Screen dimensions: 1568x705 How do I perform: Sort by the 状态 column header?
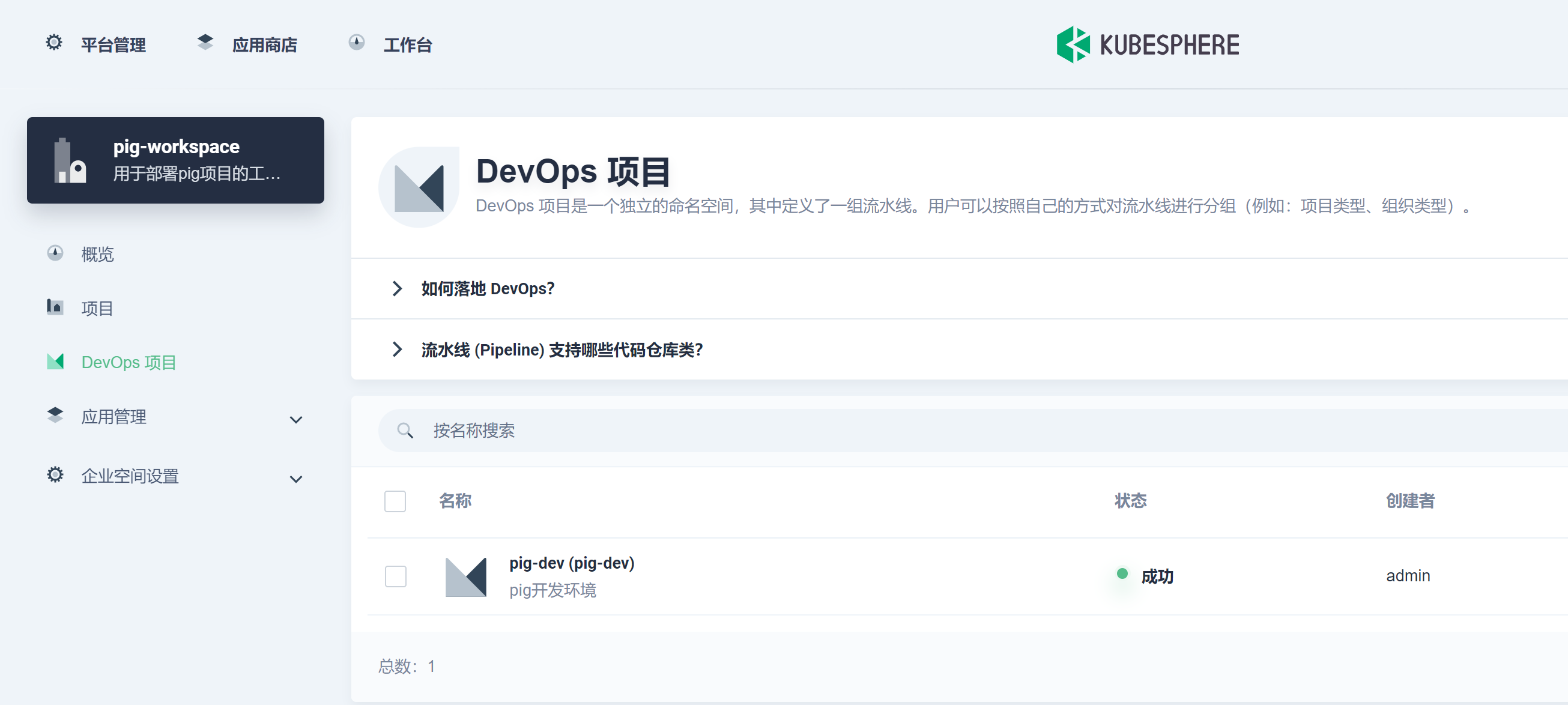[1130, 501]
